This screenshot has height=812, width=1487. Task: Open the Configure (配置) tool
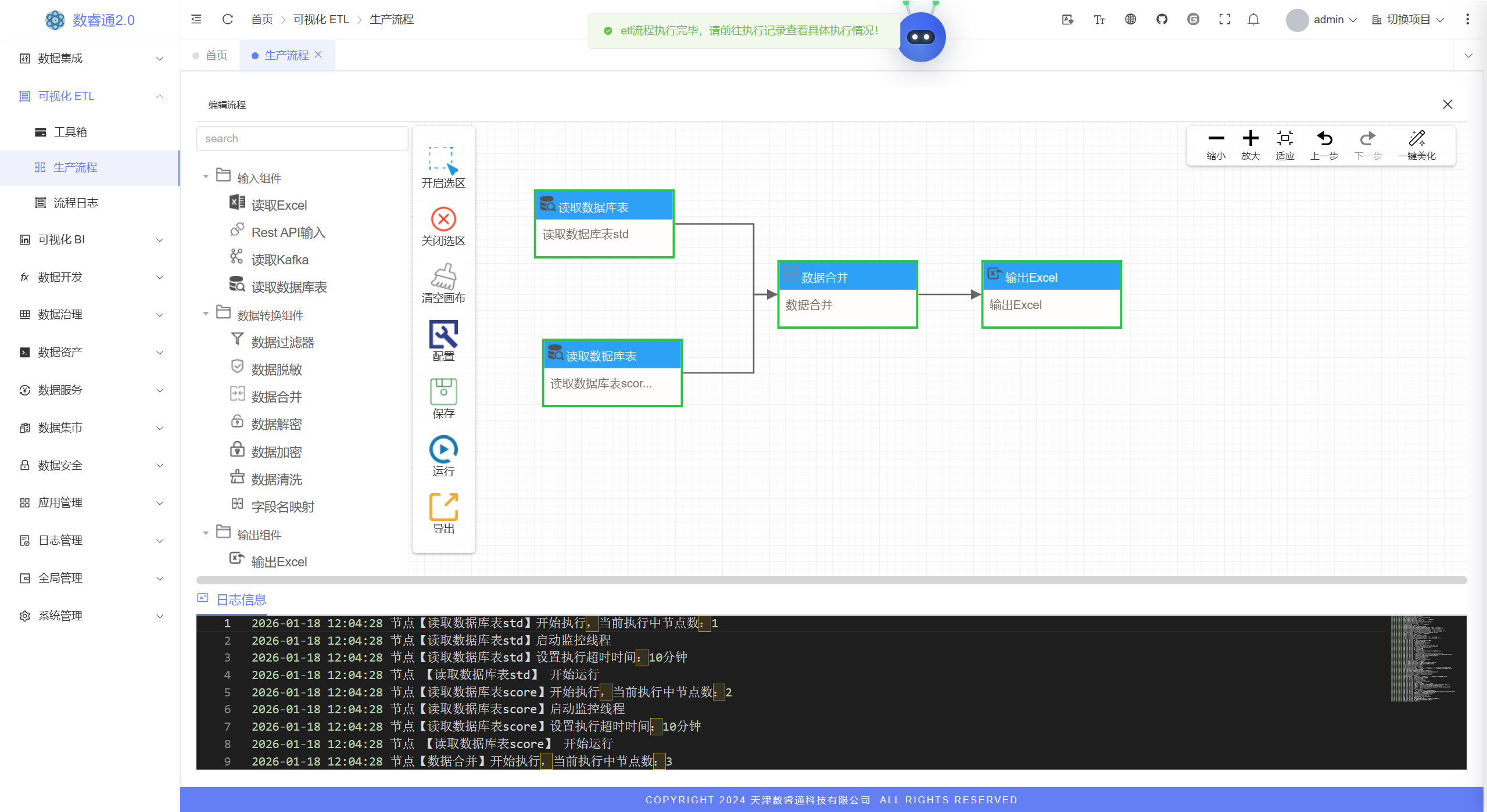pyautogui.click(x=443, y=335)
